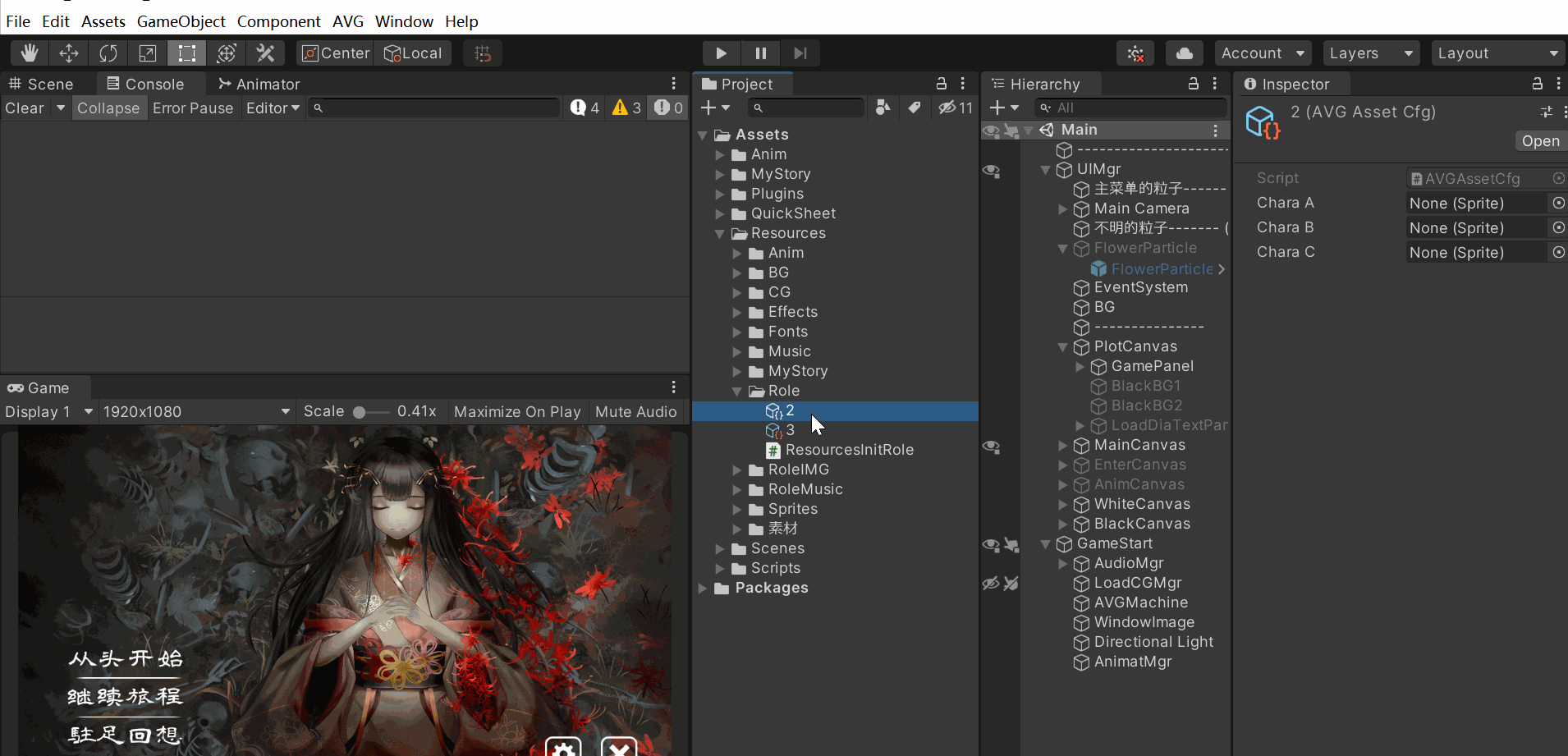Open Display 1 dropdown
Screen dimensions: 1568x756
49,412
